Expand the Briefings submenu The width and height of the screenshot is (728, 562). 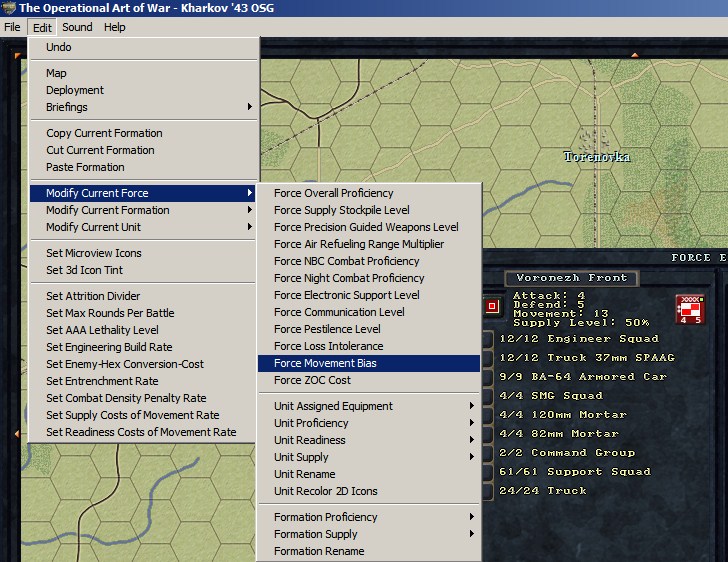pos(143,107)
